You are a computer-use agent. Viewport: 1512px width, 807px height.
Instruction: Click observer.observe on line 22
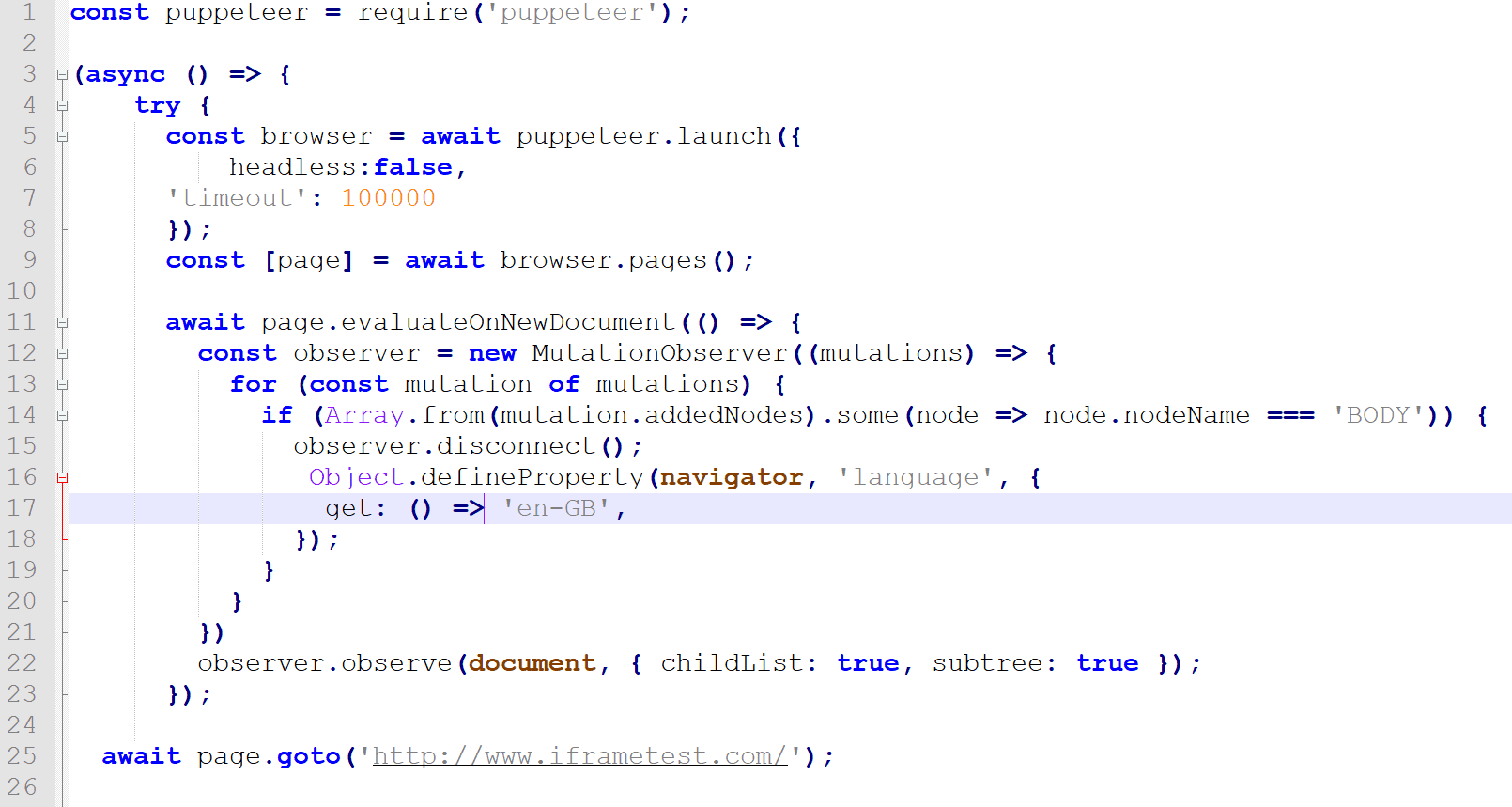coord(325,663)
